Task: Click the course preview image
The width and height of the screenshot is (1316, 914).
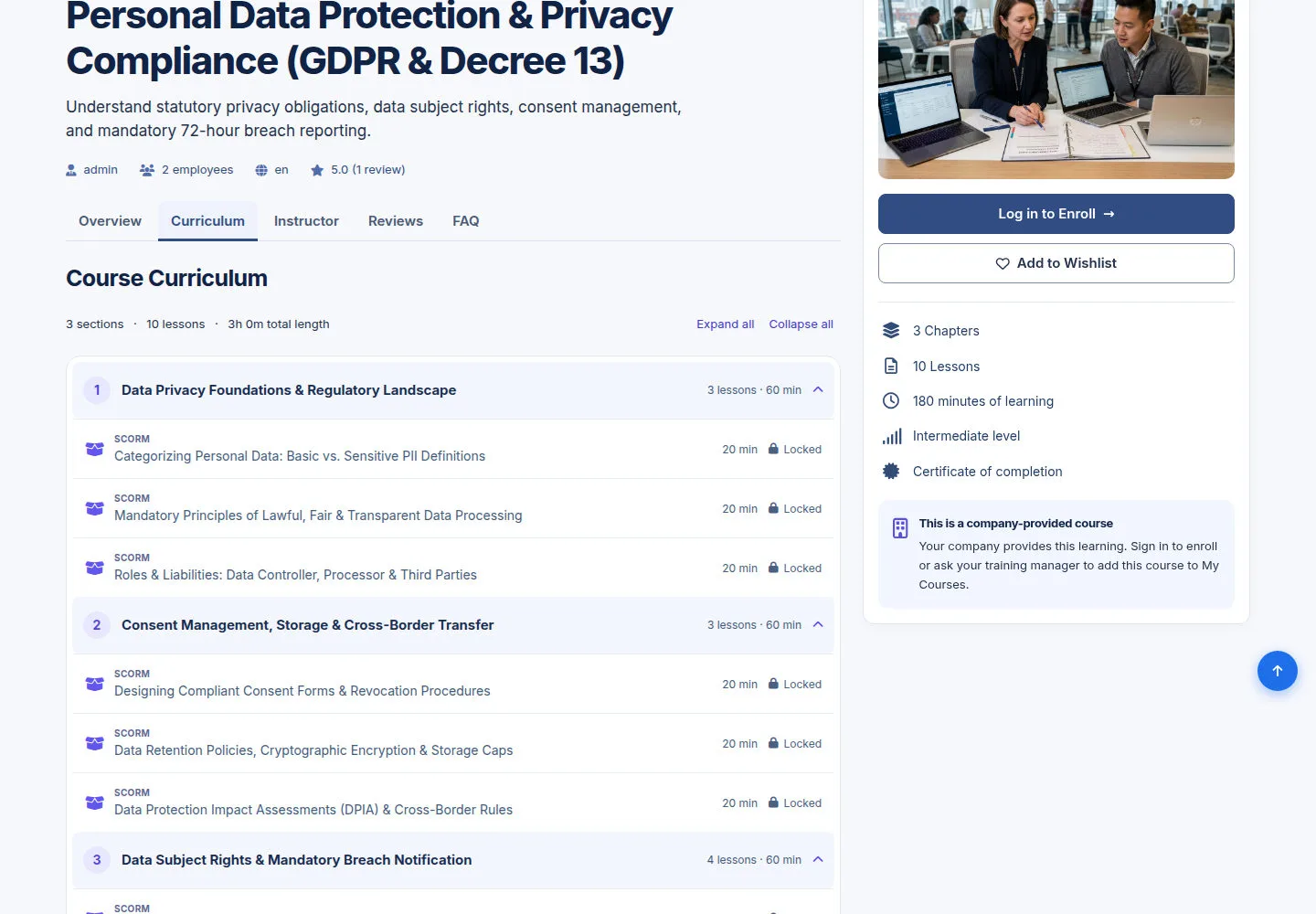Action: pos(1056,89)
